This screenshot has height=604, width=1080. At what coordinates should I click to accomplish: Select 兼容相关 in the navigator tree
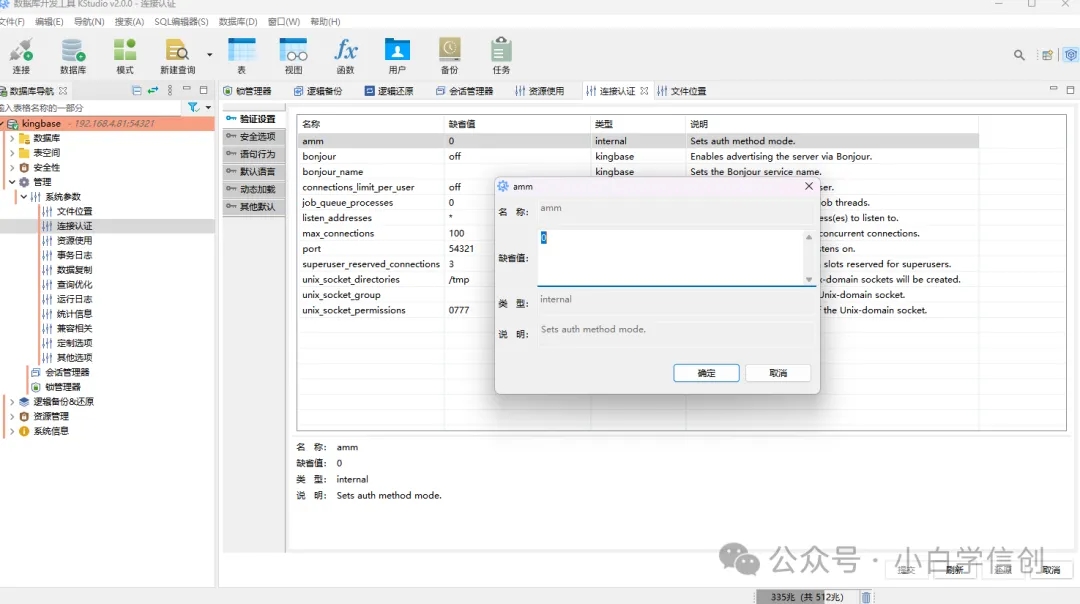(74, 329)
